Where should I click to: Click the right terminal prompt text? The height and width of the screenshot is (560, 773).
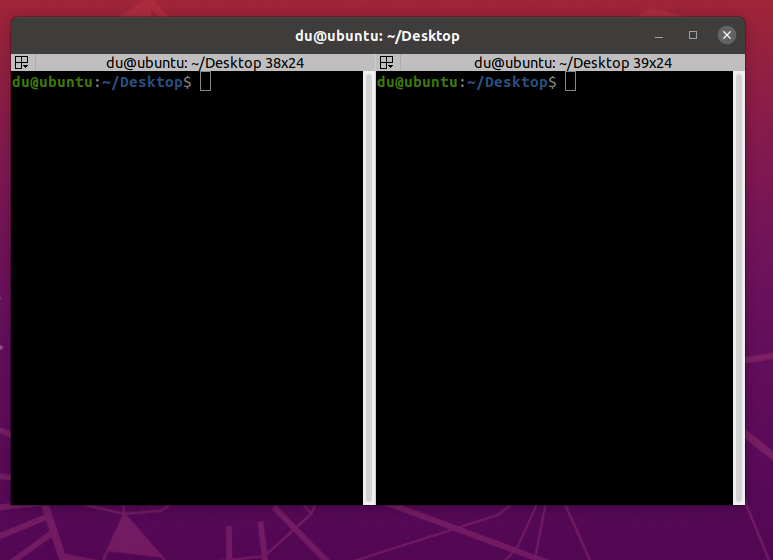(466, 82)
